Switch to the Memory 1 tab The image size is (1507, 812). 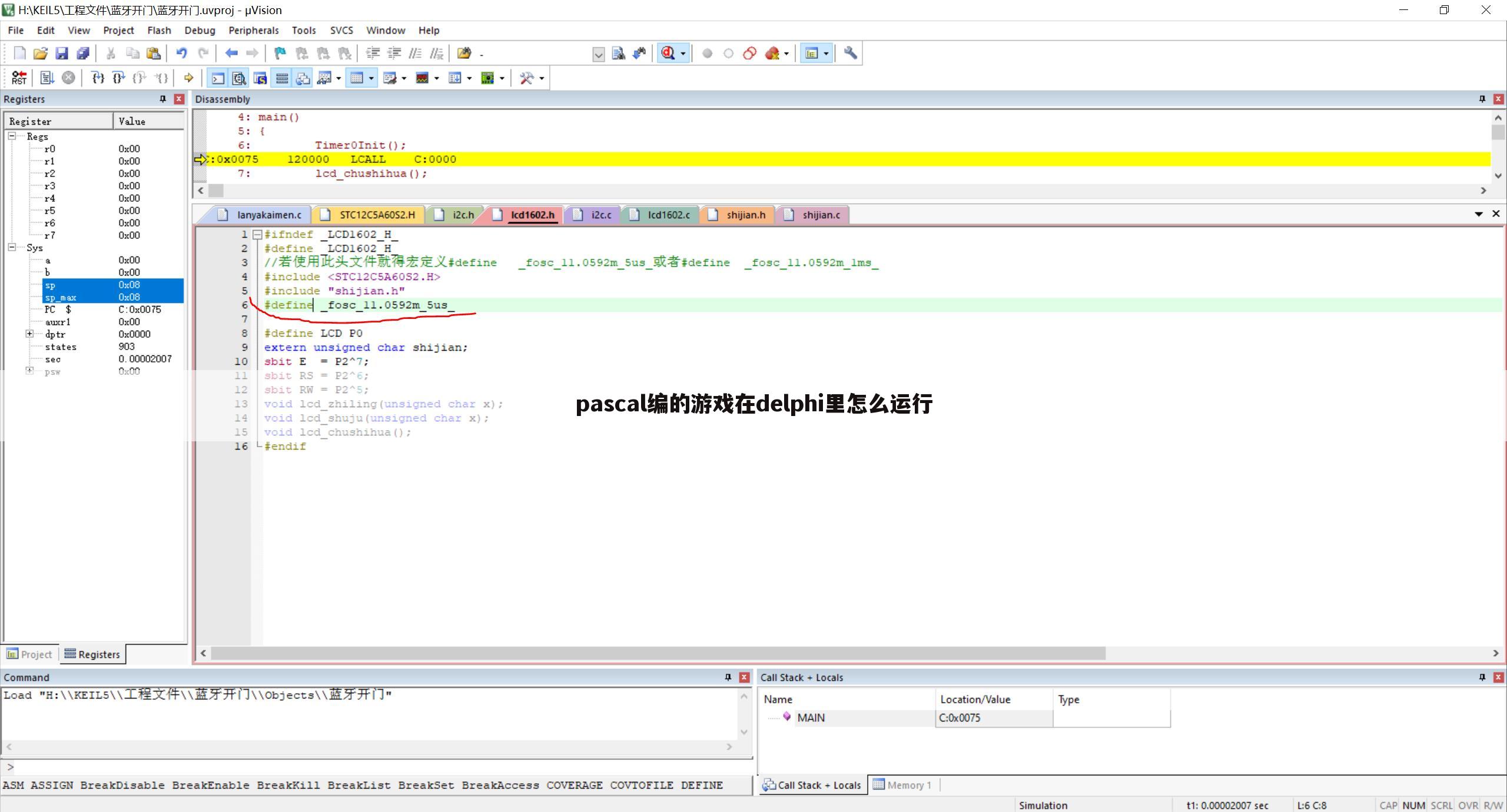[902, 785]
